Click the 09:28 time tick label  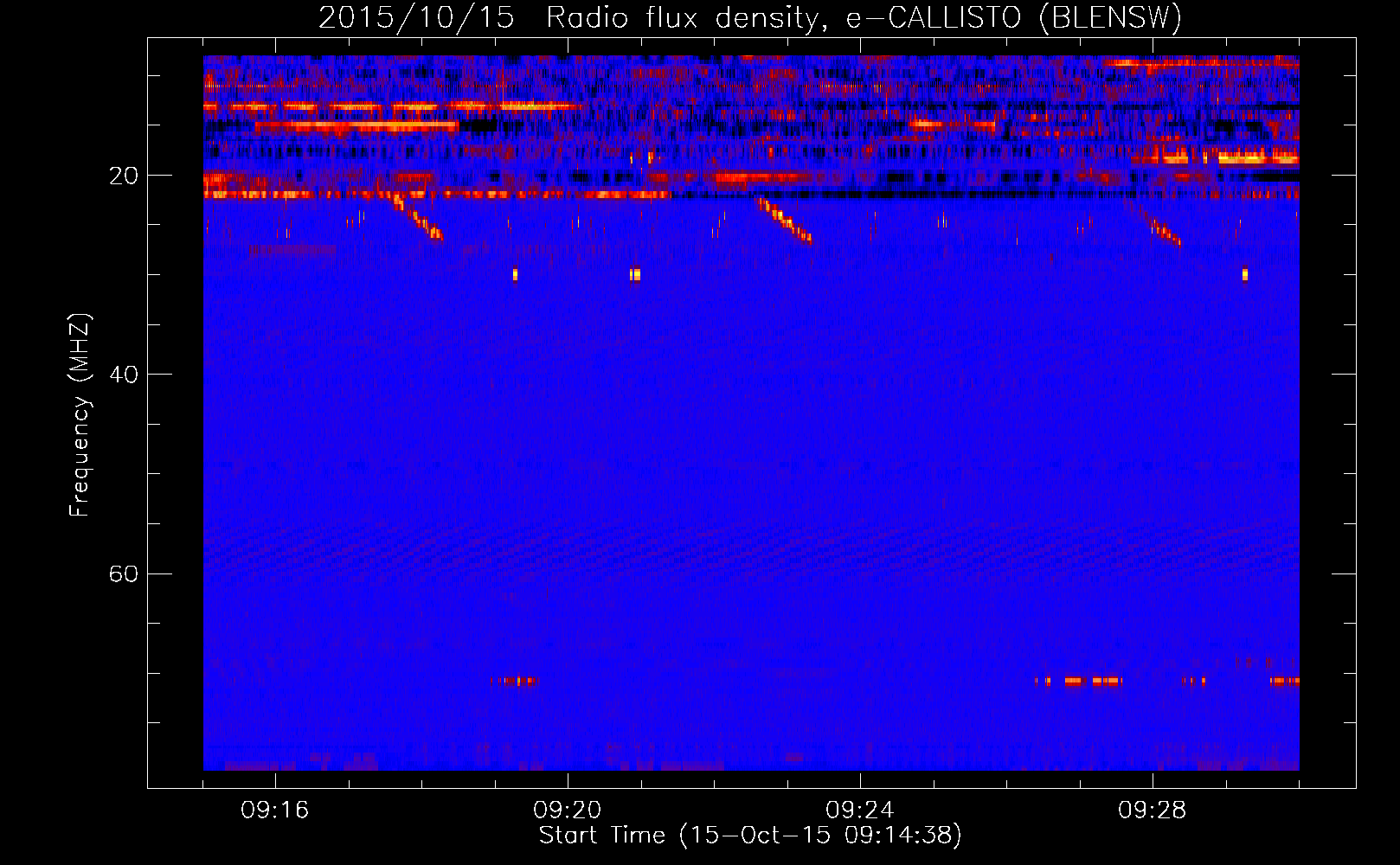[x=1153, y=811]
